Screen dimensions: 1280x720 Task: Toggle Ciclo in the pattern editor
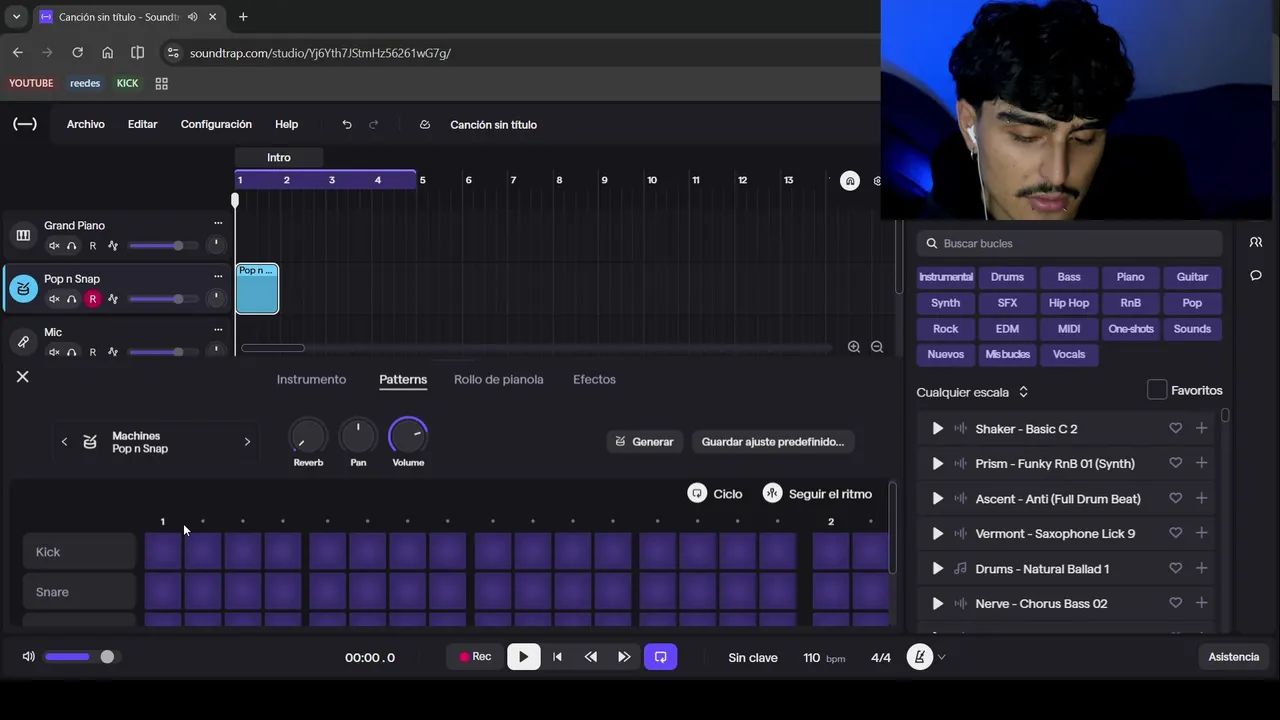(716, 494)
